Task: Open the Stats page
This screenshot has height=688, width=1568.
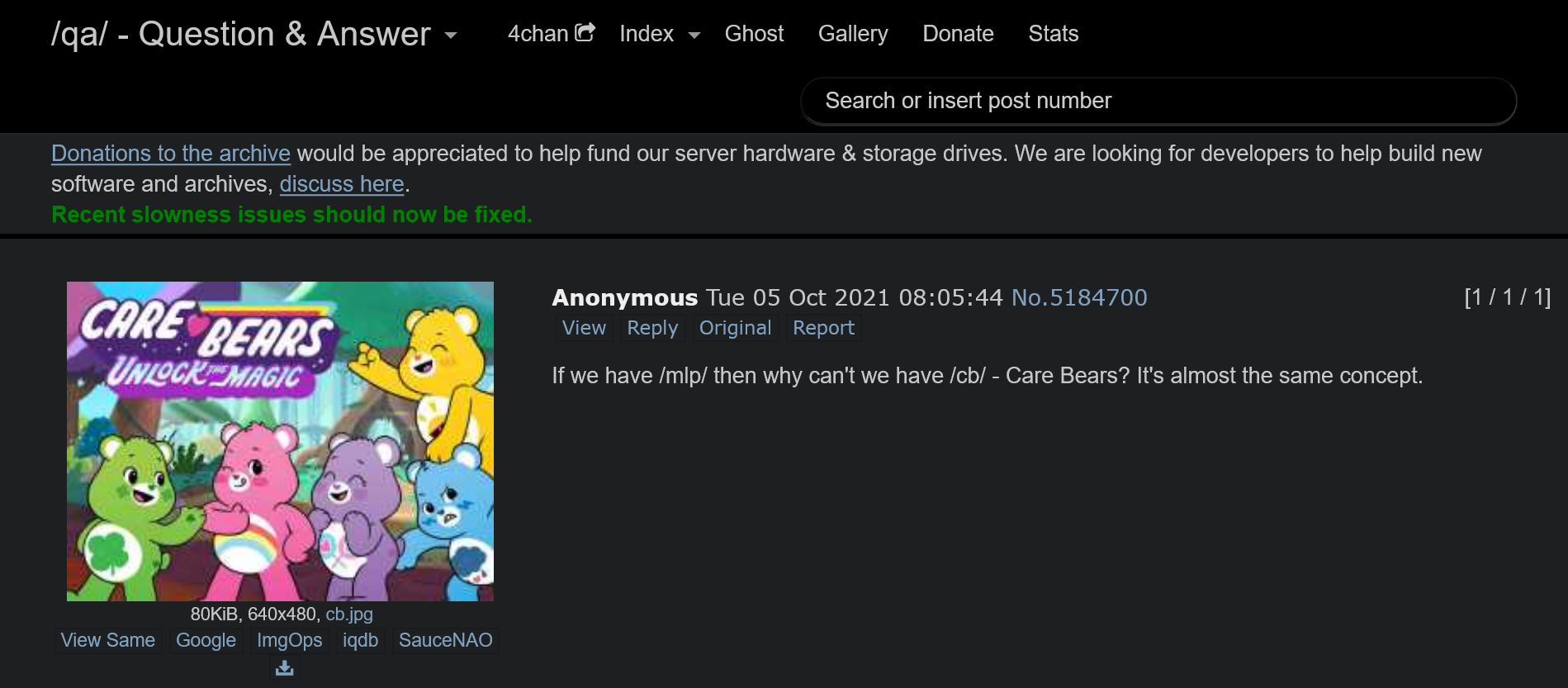Action: (x=1053, y=34)
